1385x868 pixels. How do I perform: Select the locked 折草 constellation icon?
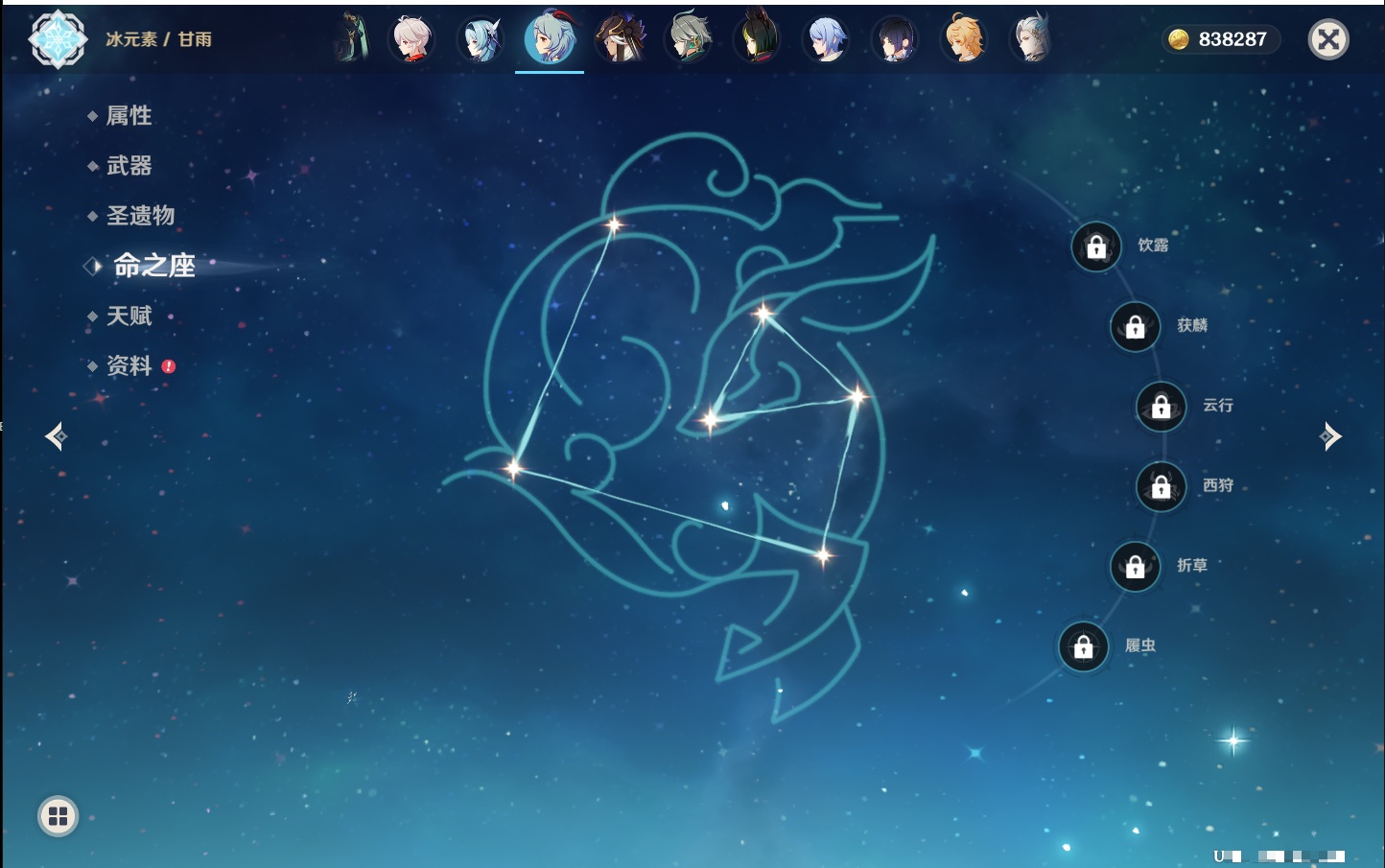coord(1135,567)
